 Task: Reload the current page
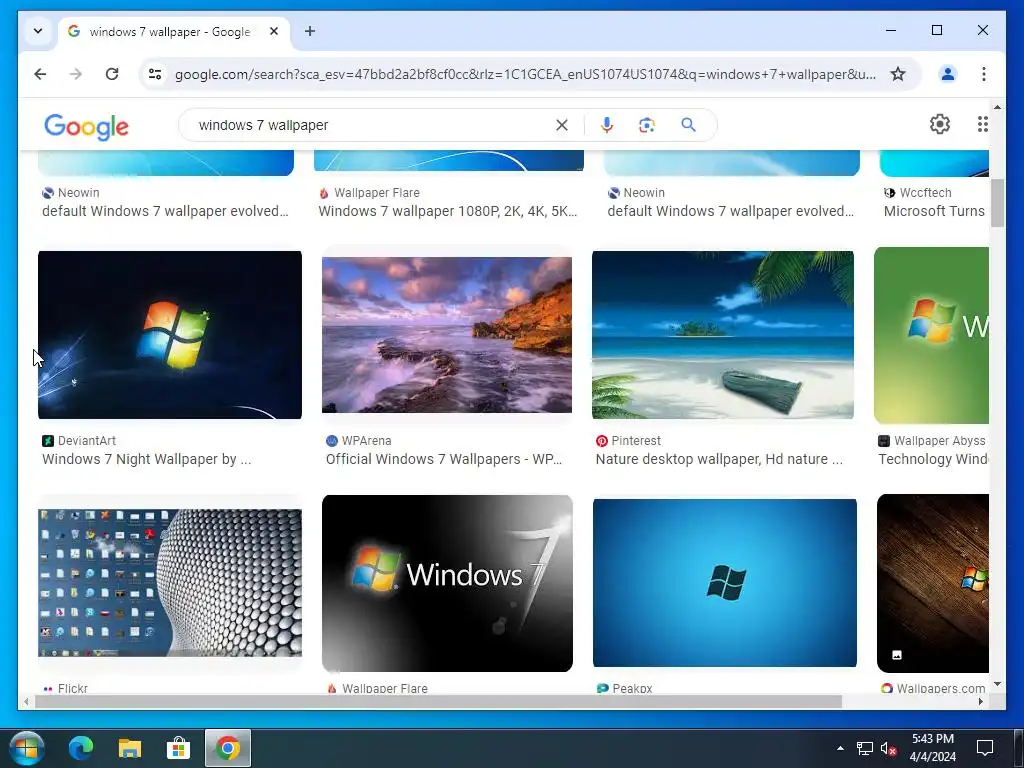point(112,74)
